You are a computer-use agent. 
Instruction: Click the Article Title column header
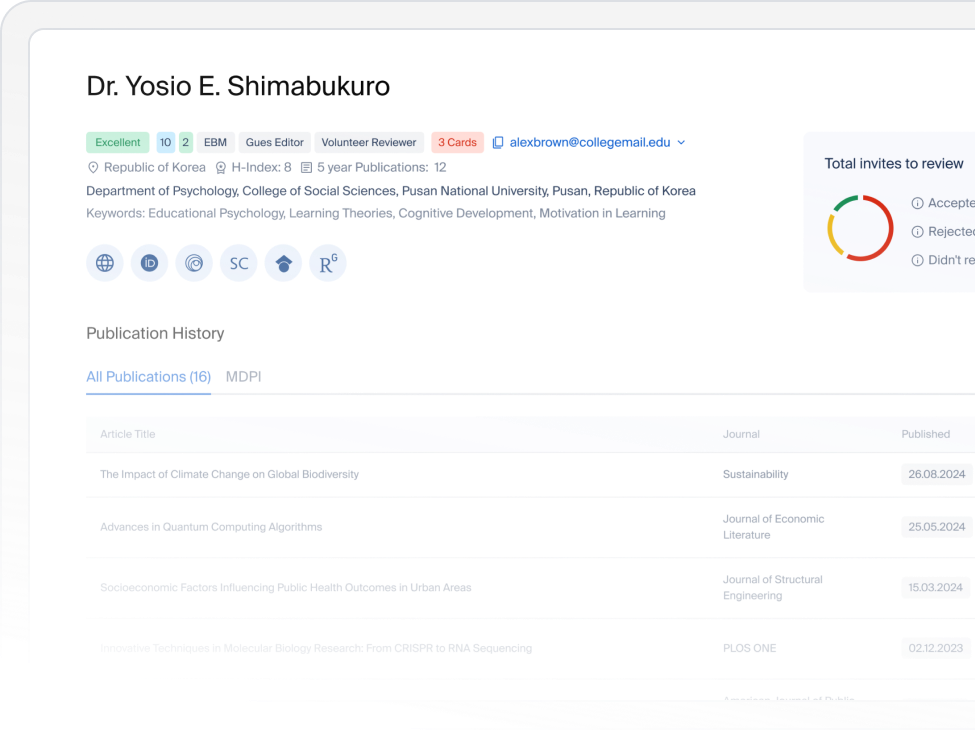(128, 434)
